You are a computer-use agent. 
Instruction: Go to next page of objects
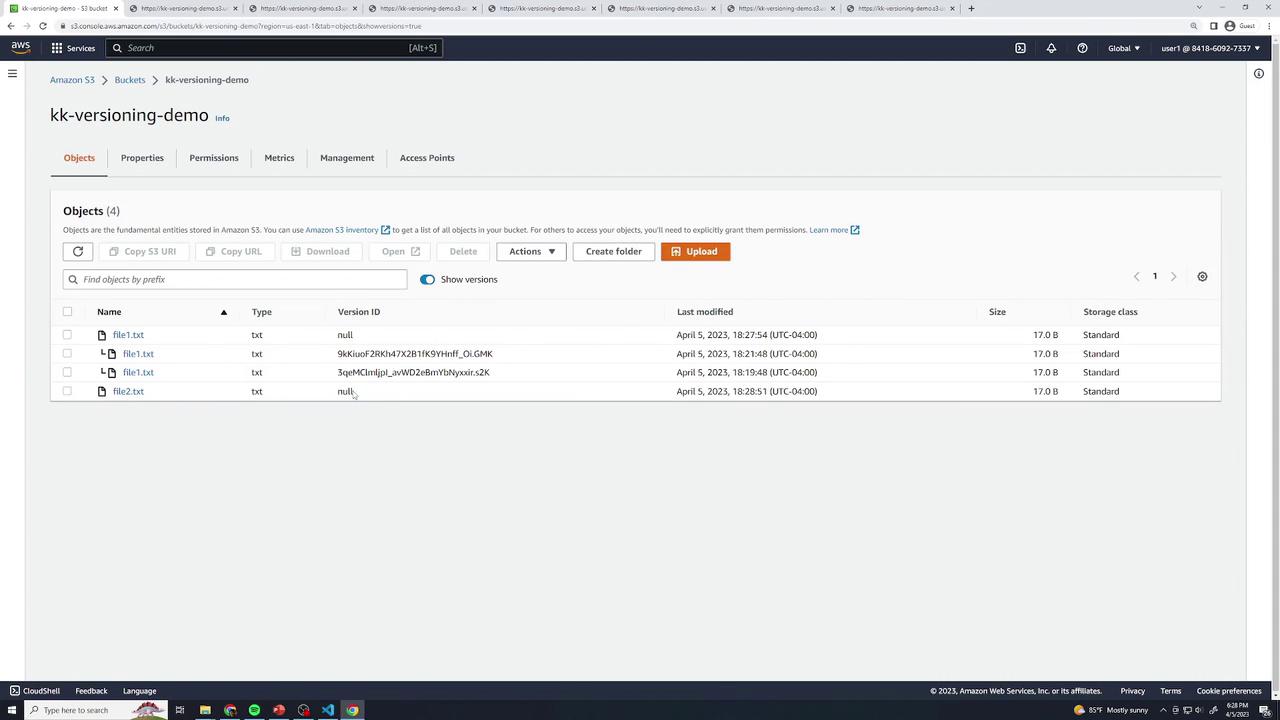pyautogui.click(x=1174, y=277)
